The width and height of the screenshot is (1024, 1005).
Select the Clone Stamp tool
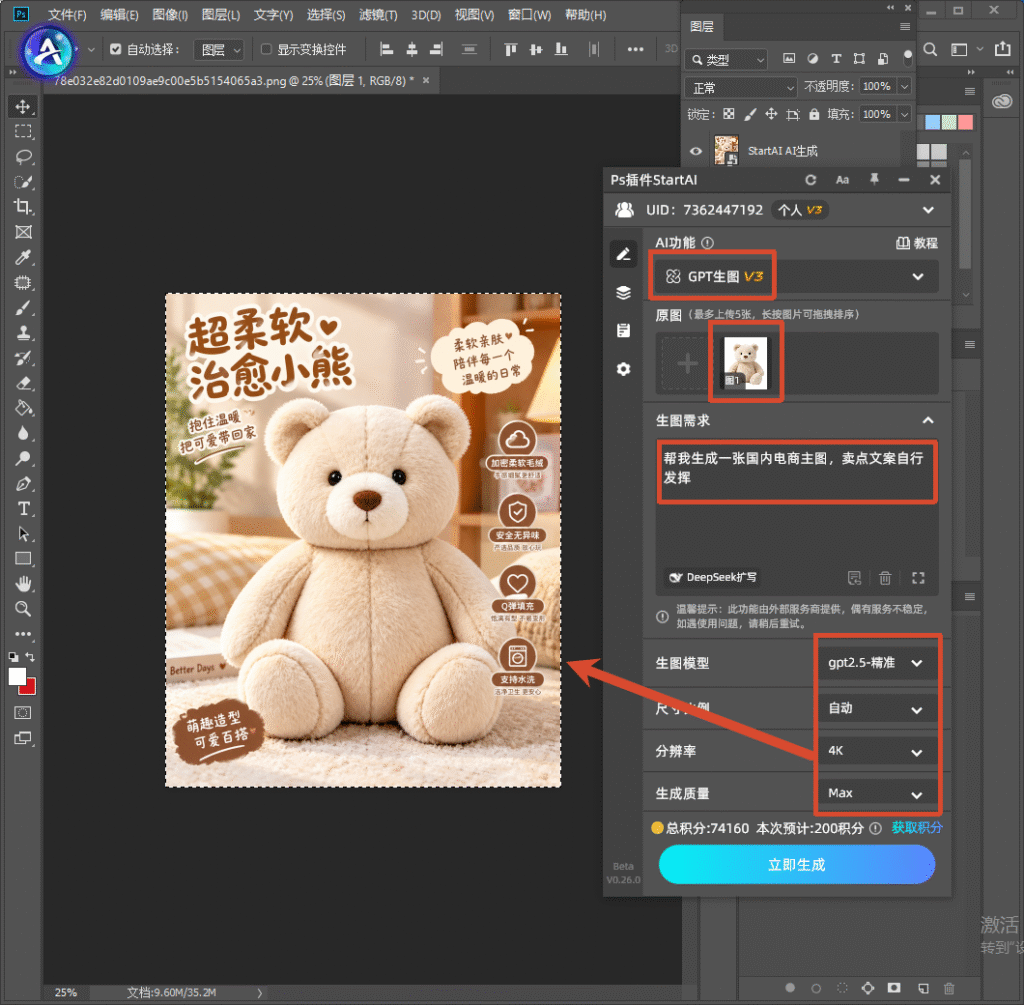coord(23,333)
